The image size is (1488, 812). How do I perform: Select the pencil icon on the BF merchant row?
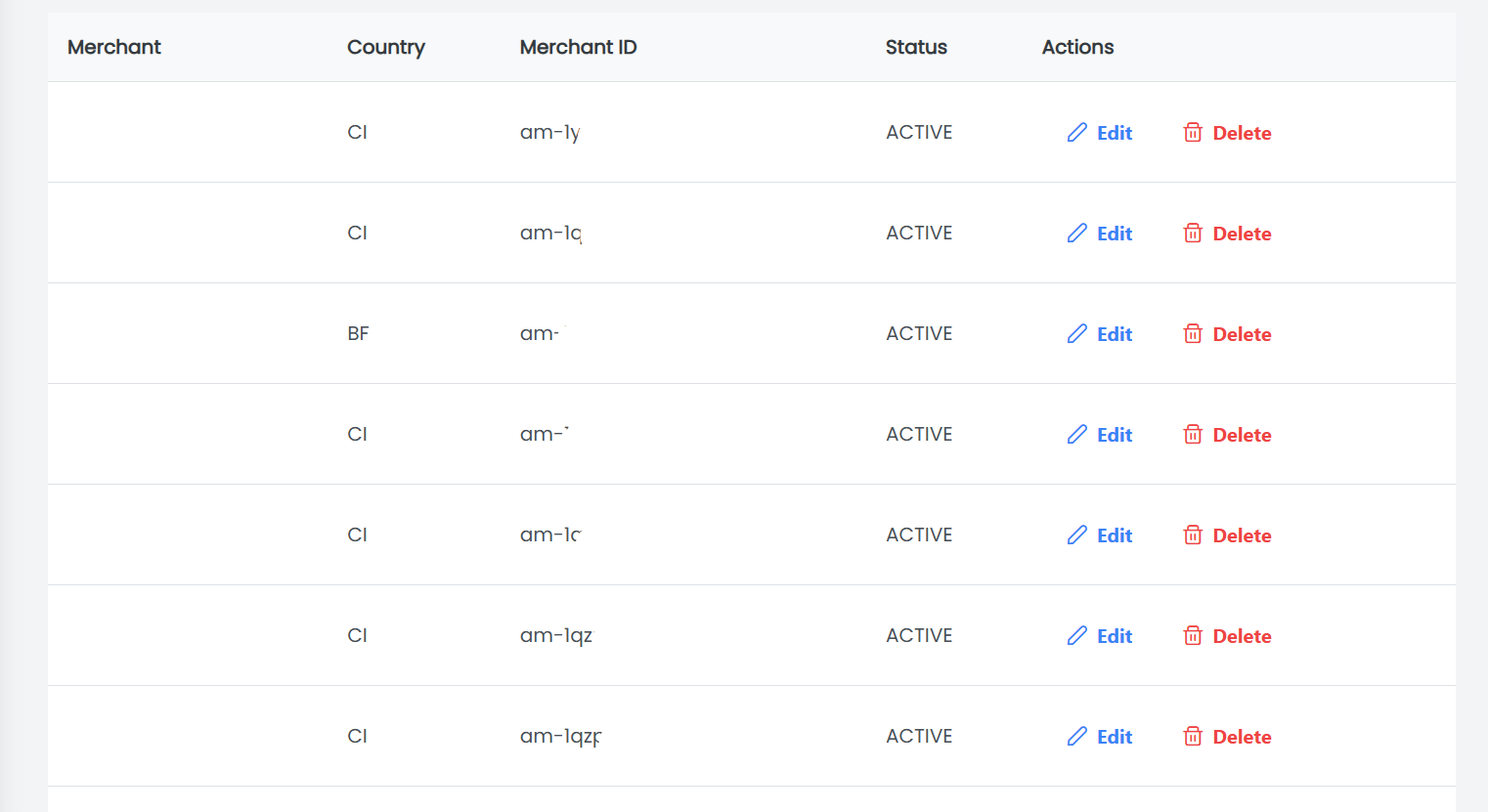pos(1077,333)
